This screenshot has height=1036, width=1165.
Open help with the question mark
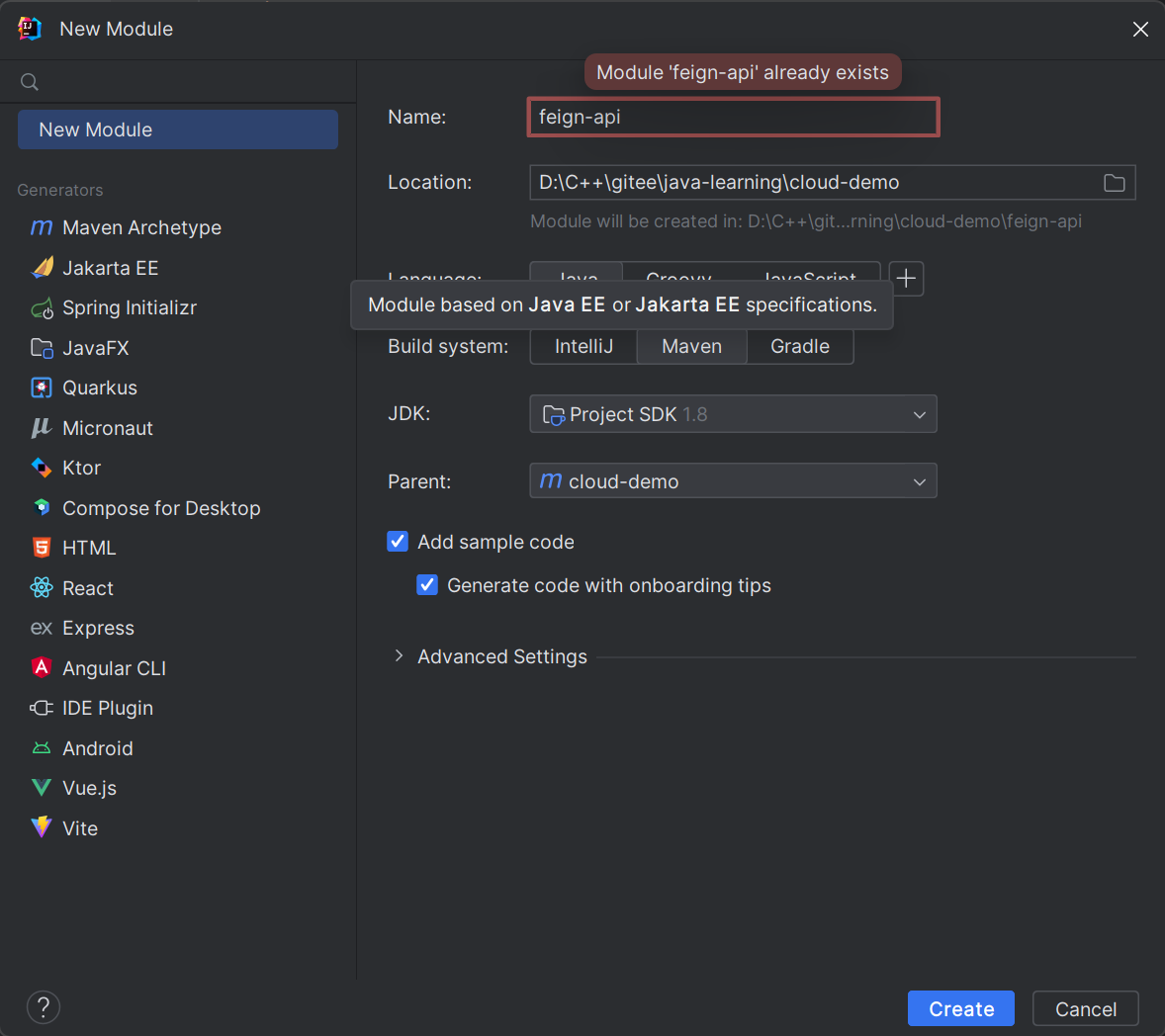click(44, 1007)
